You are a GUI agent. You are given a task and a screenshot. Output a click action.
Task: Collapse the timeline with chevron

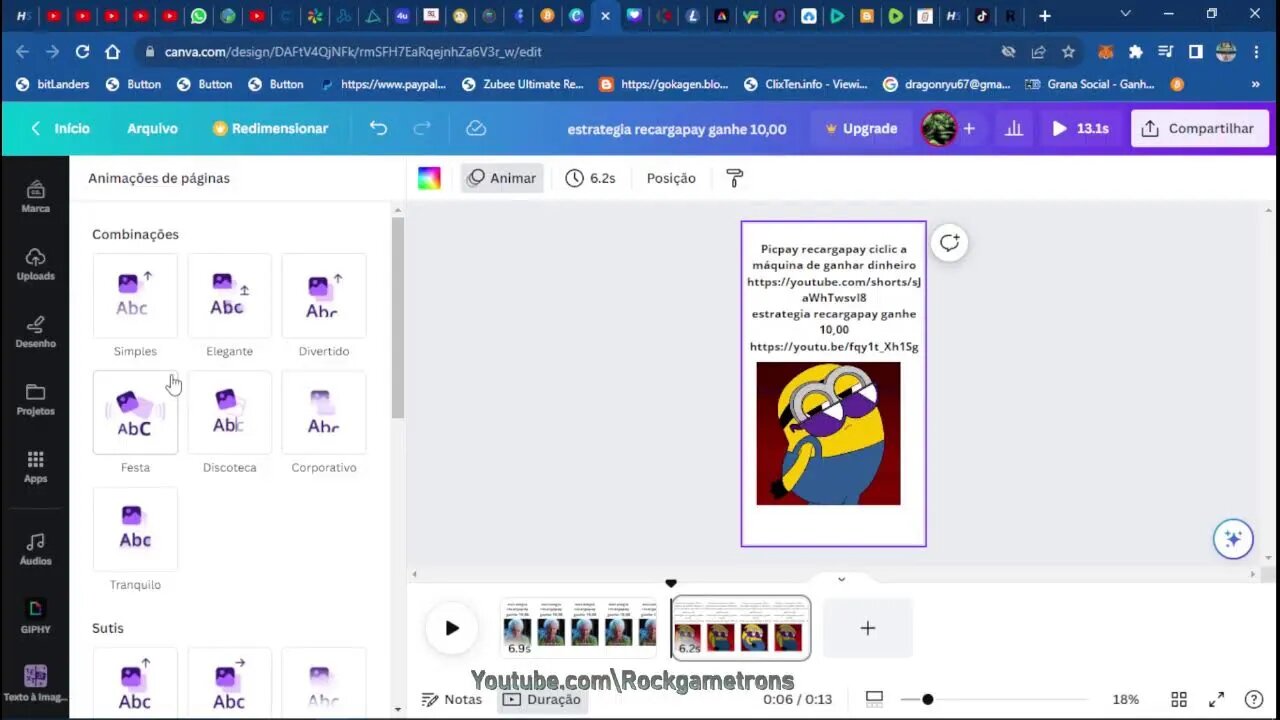point(841,579)
